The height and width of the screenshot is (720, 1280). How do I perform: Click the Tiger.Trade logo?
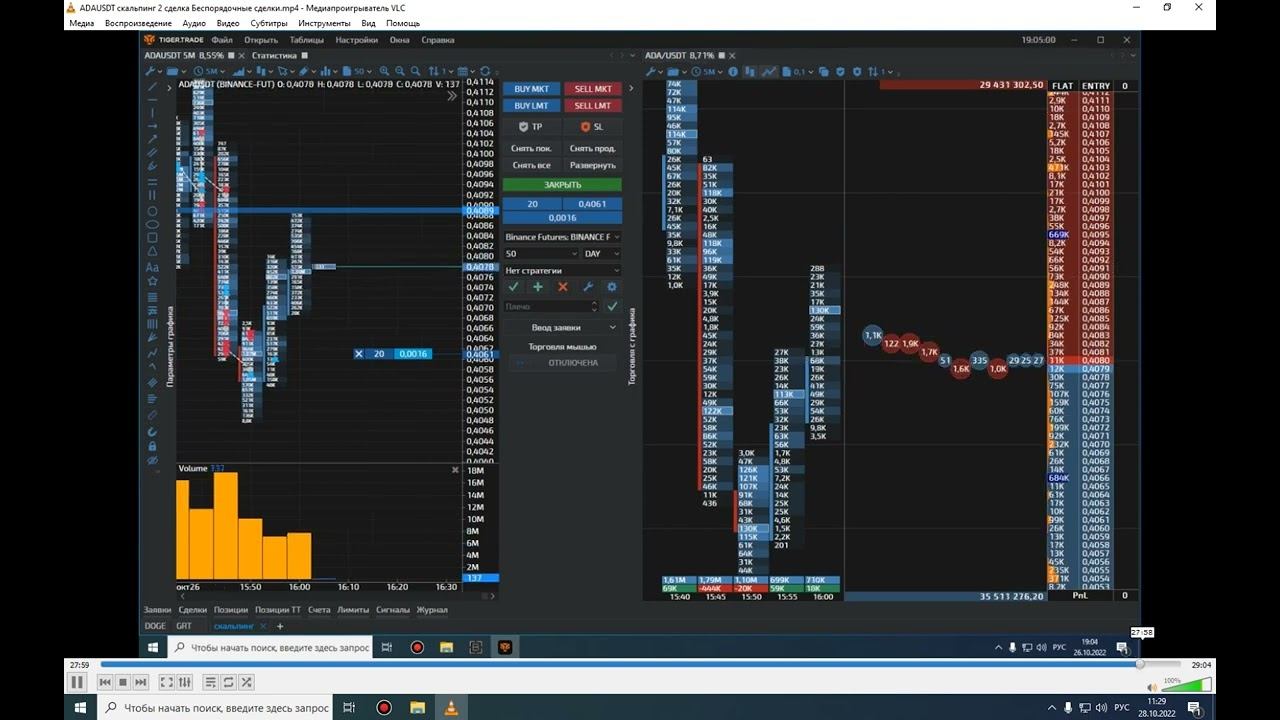(175, 40)
